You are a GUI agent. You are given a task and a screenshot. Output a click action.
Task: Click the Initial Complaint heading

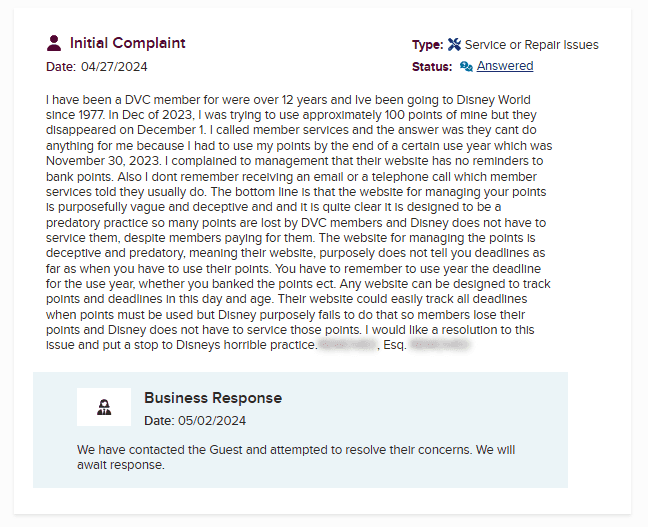[127, 43]
